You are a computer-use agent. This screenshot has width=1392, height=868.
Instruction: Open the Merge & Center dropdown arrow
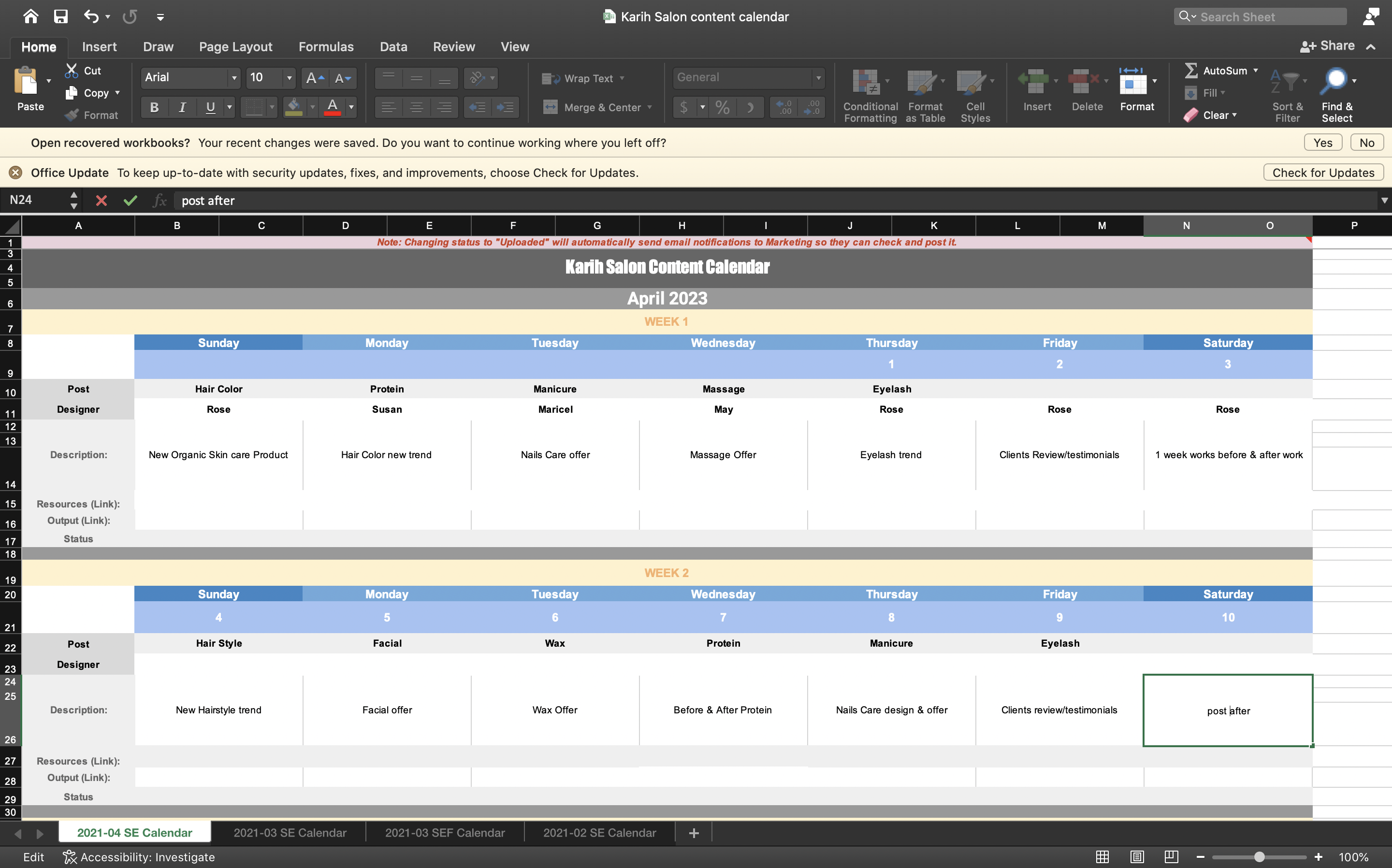649,107
